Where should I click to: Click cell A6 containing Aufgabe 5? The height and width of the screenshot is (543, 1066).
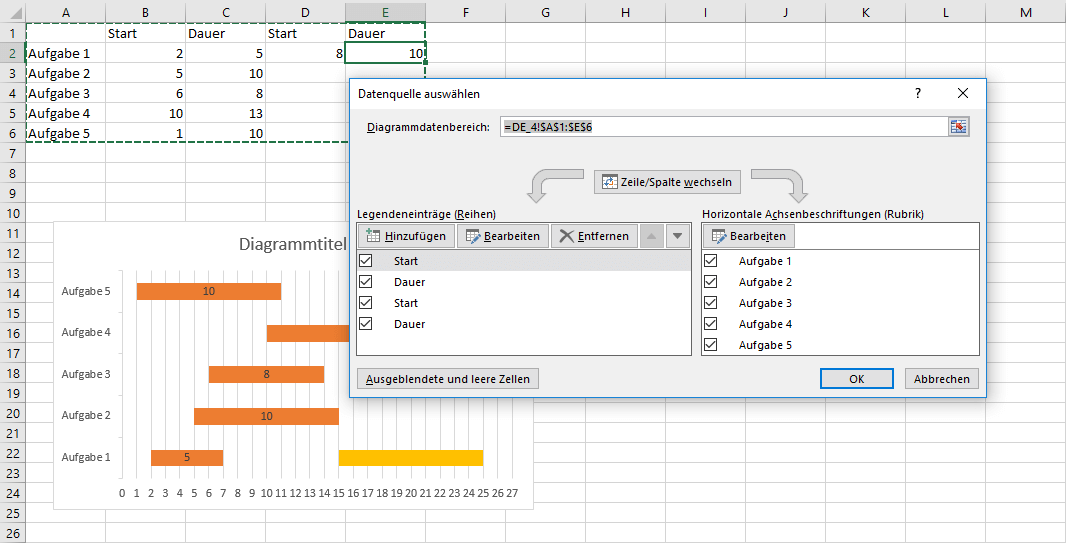point(66,133)
